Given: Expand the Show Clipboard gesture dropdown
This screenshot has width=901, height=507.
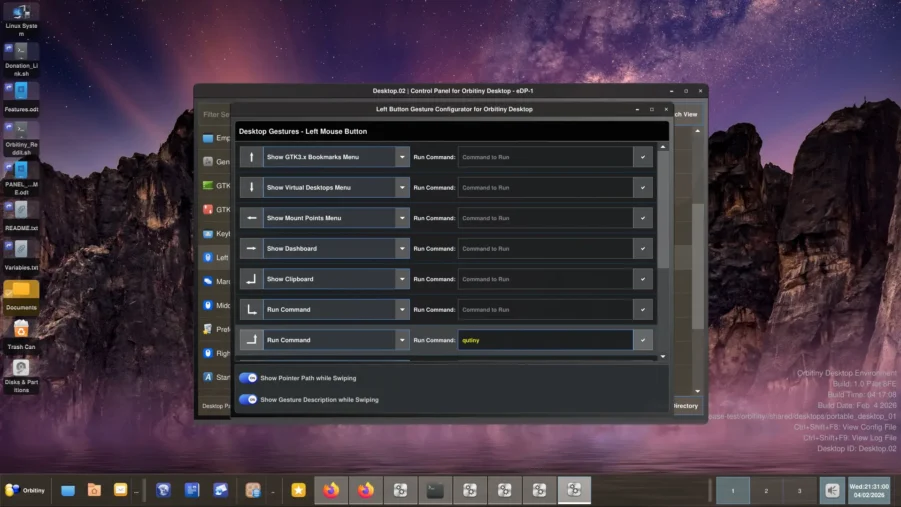Looking at the screenshot, I should tap(402, 279).
